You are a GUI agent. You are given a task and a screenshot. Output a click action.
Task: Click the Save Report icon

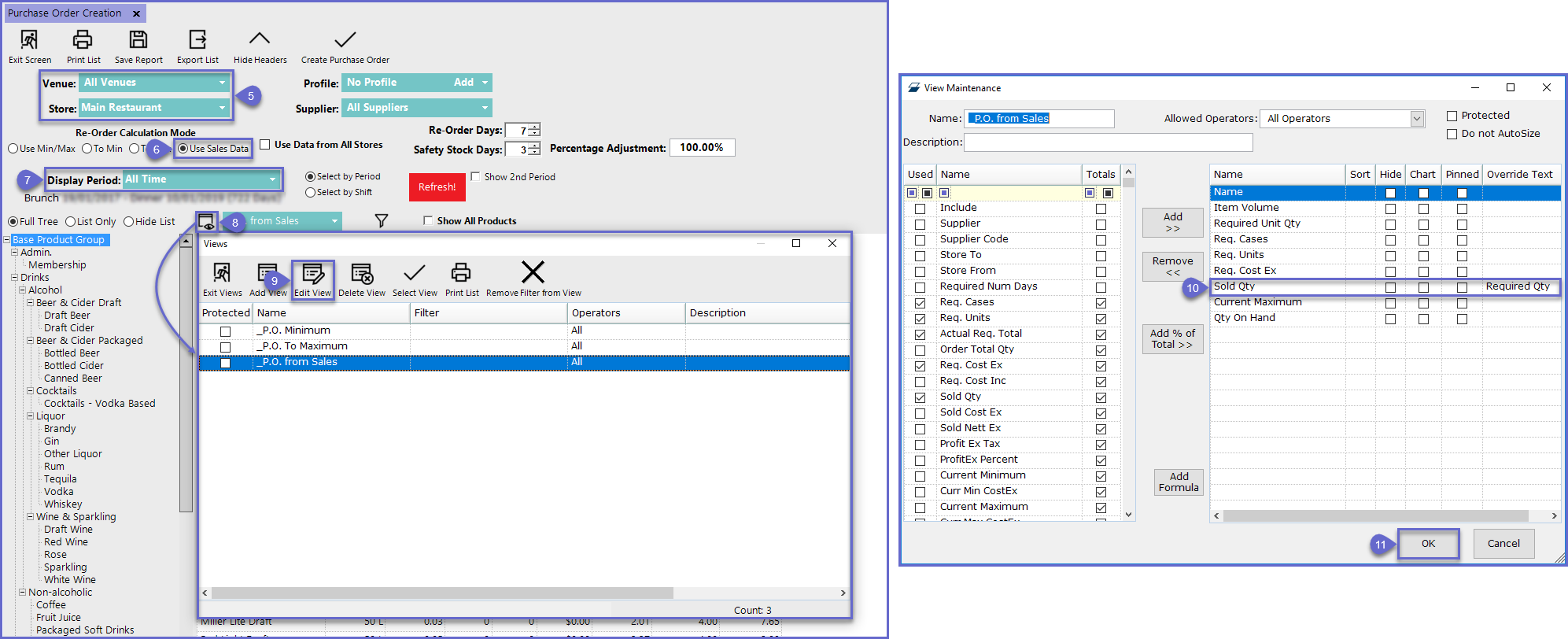click(x=138, y=39)
